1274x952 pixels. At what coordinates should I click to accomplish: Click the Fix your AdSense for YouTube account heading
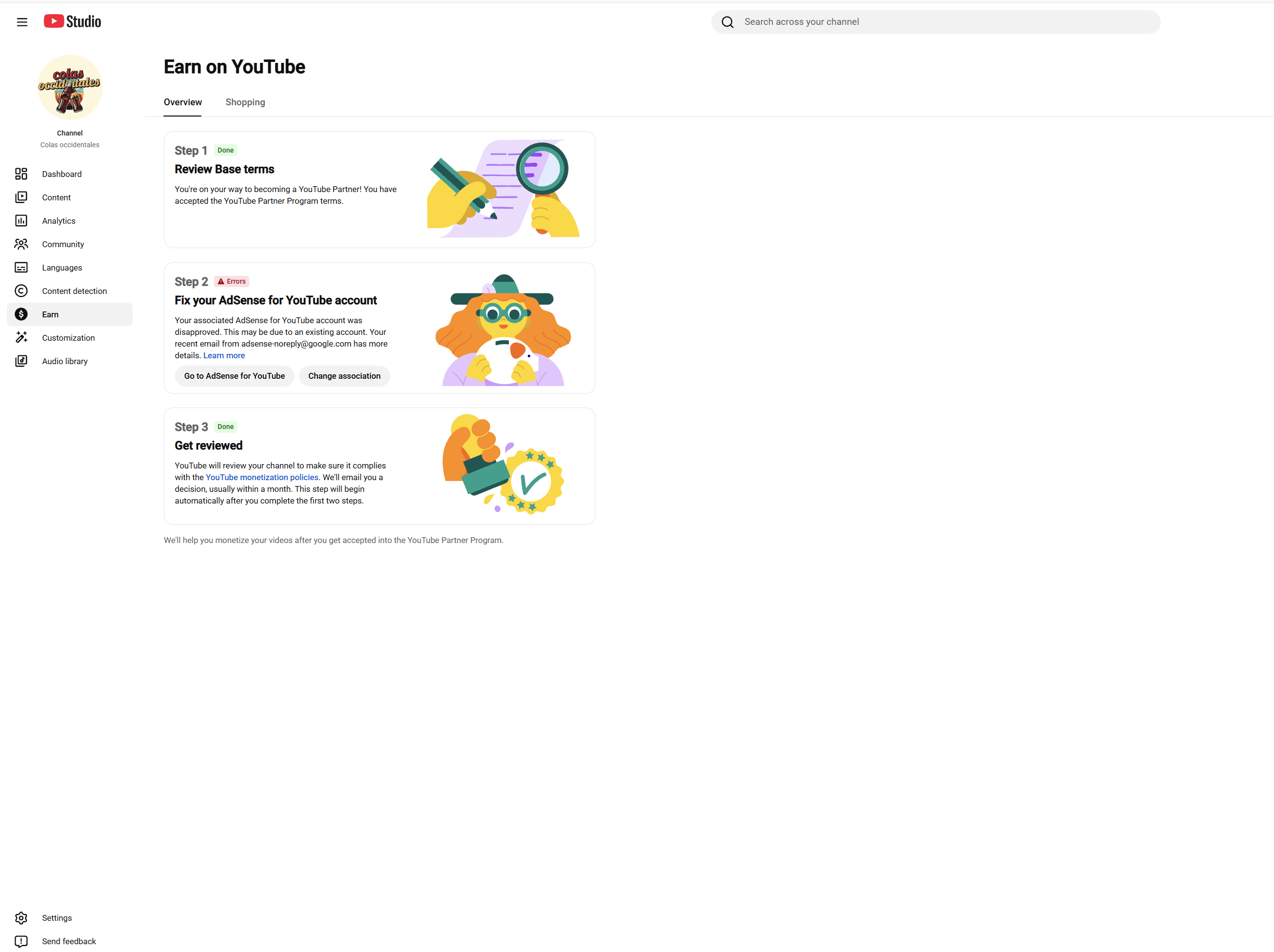pyautogui.click(x=276, y=301)
